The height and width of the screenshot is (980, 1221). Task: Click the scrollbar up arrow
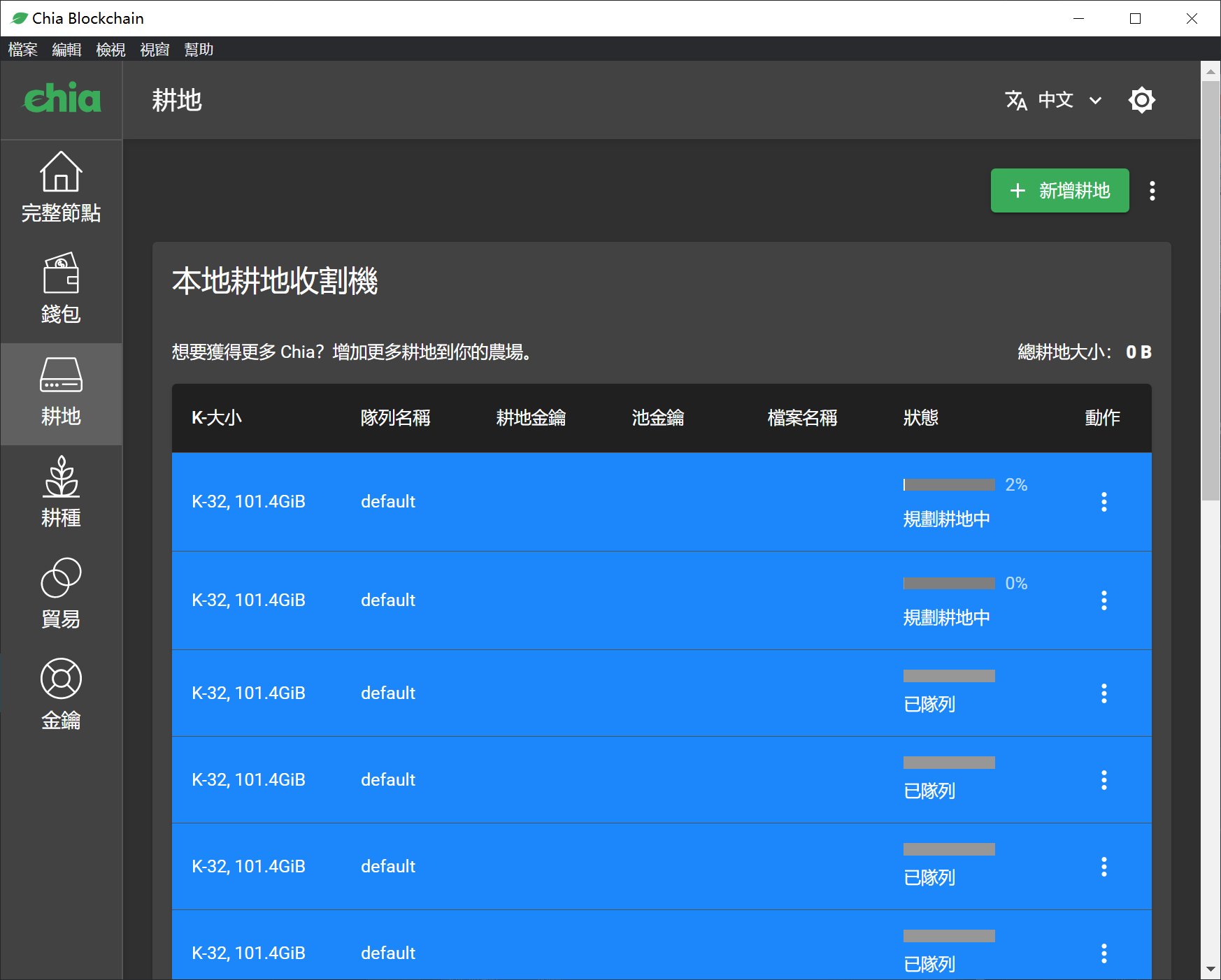pos(1211,71)
